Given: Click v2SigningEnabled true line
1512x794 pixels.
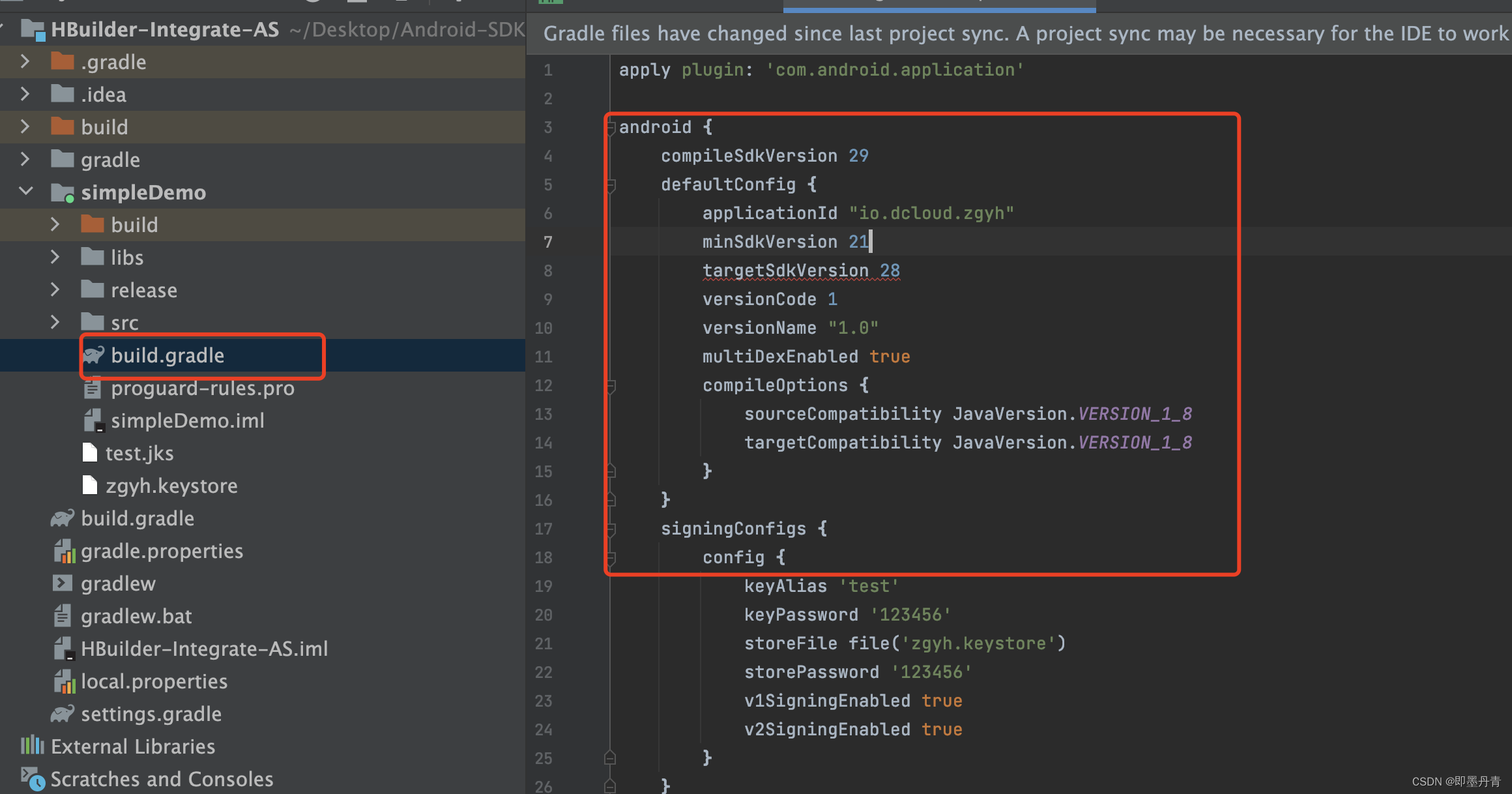Looking at the screenshot, I should click(853, 729).
